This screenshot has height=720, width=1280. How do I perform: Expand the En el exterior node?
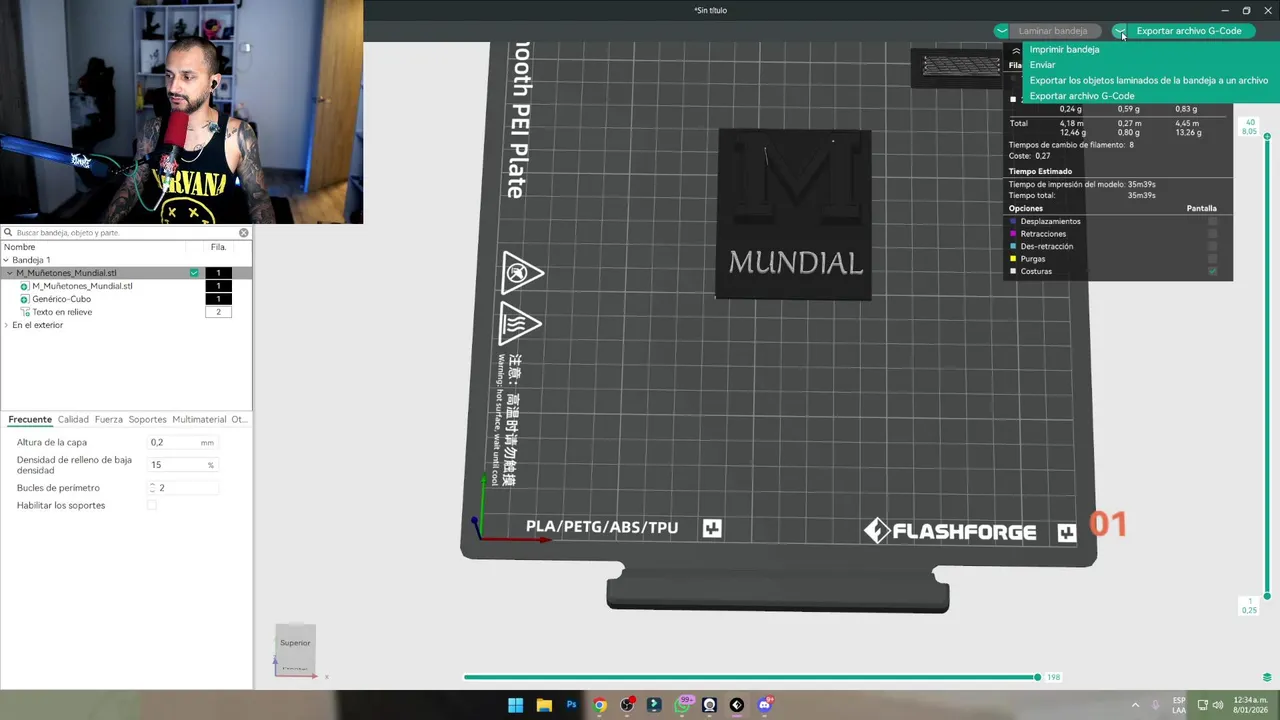click(6, 325)
